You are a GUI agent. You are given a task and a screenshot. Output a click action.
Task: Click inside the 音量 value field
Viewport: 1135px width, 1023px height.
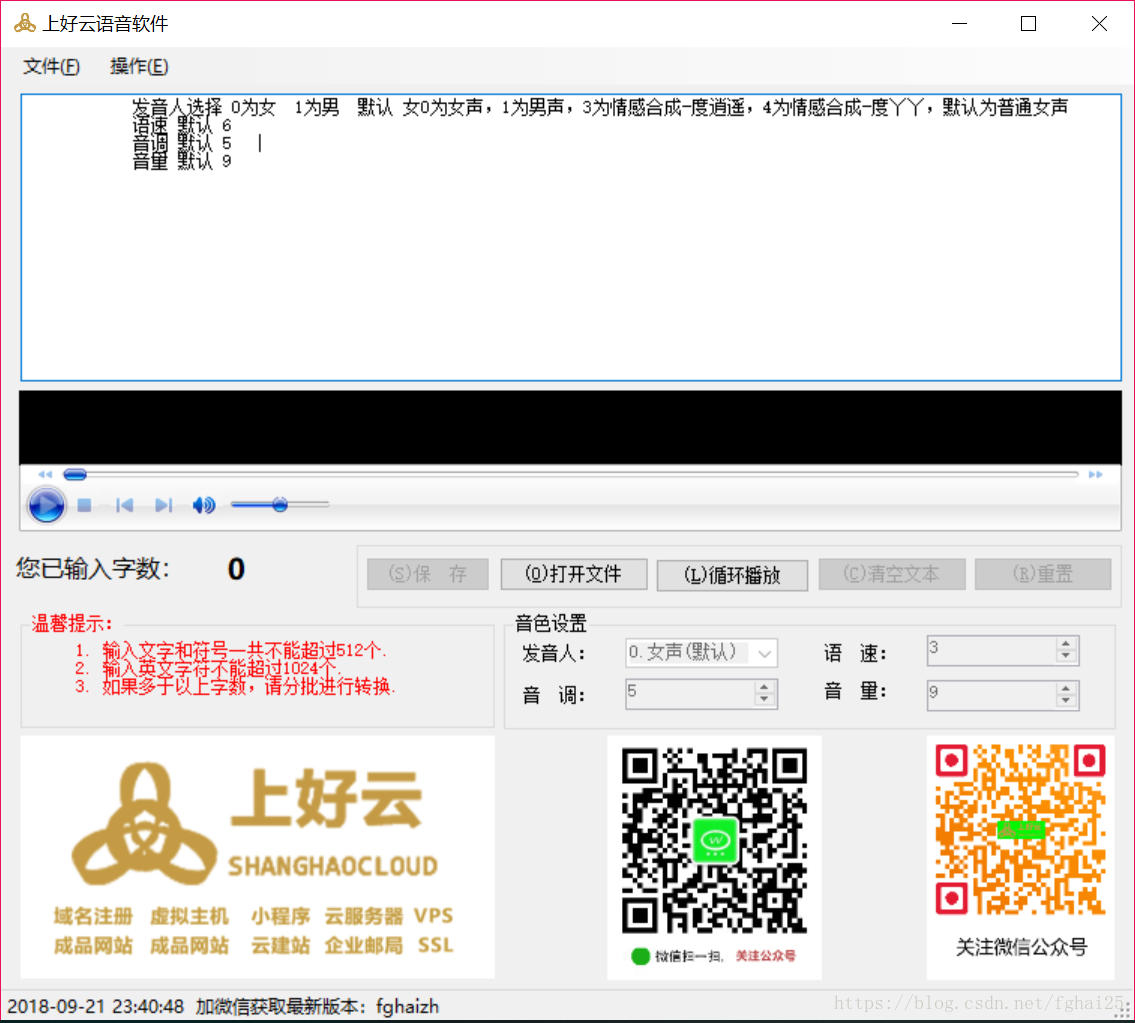pos(991,695)
